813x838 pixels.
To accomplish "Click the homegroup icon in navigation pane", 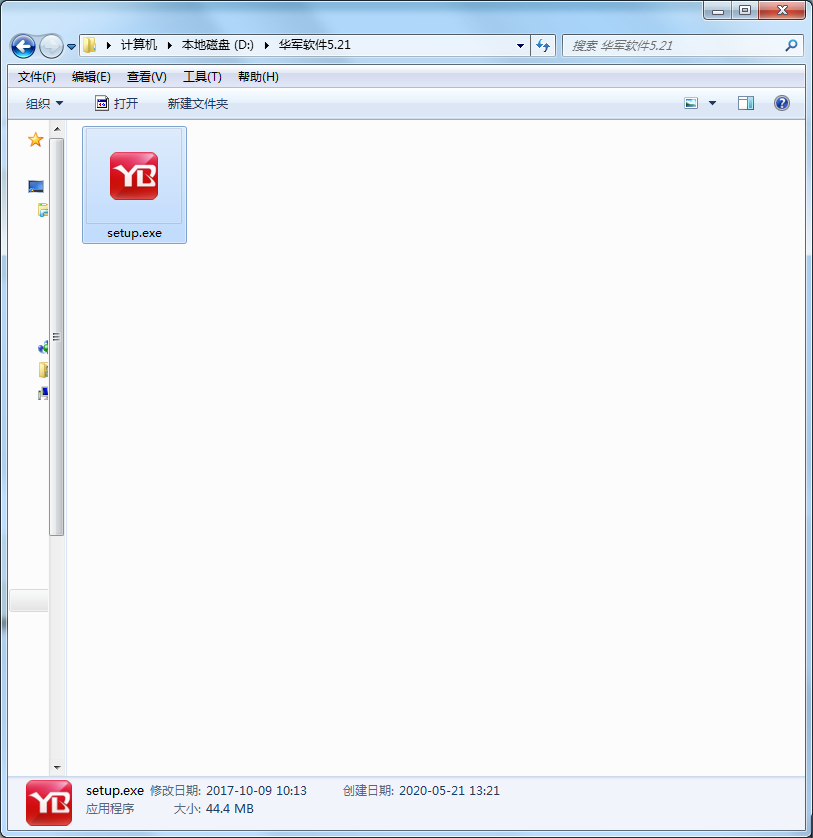I will [43, 348].
